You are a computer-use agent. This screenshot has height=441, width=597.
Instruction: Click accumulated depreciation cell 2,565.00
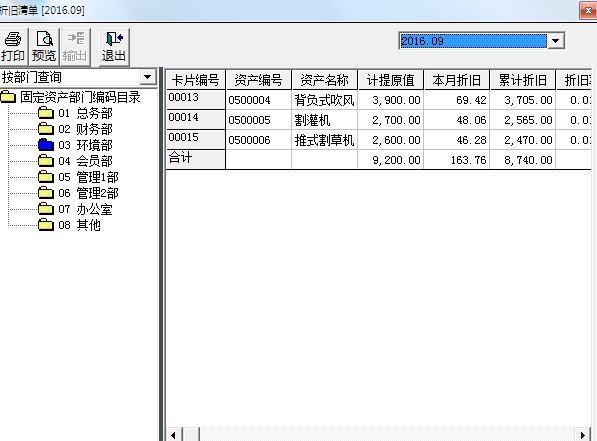[523, 120]
